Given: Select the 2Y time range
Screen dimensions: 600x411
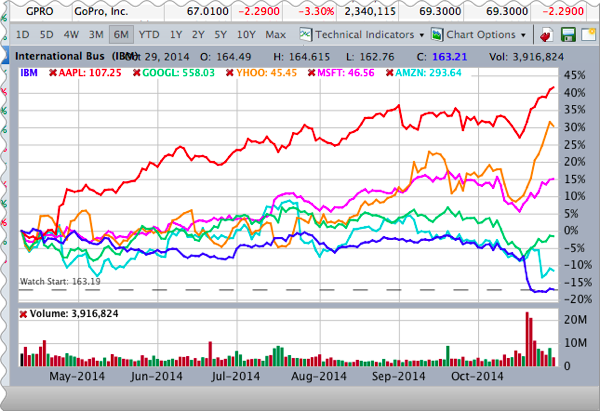Looking at the screenshot, I should coord(198,35).
